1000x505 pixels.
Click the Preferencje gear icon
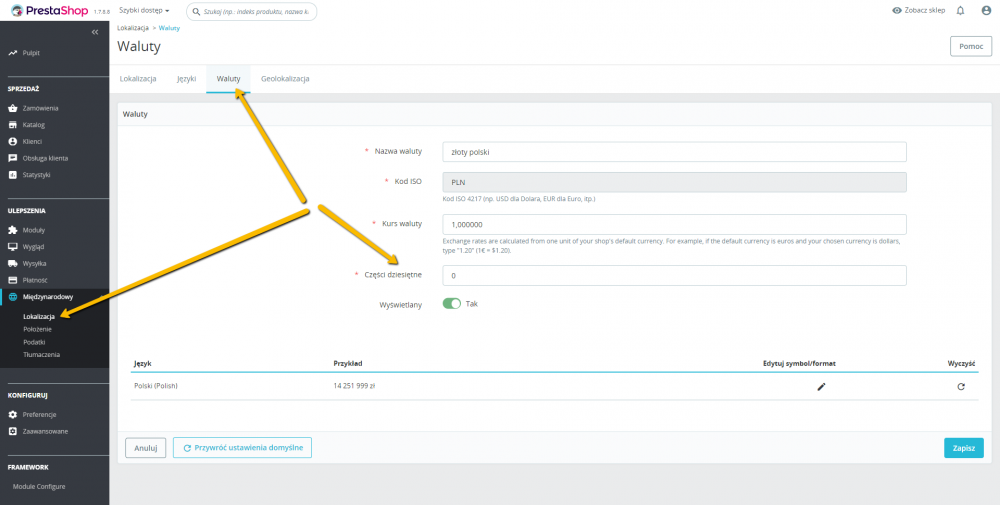[13, 414]
